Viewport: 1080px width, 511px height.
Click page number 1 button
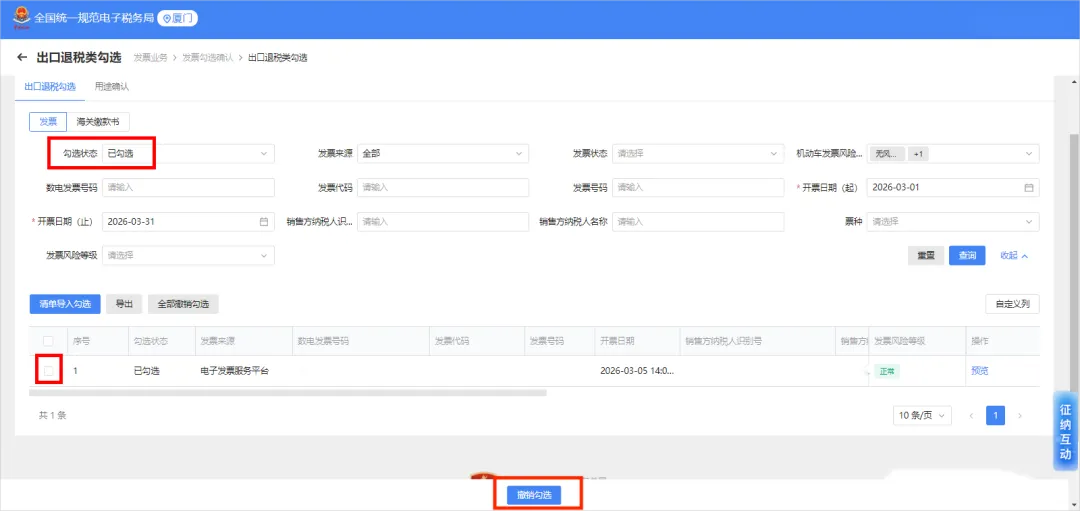tap(995, 415)
